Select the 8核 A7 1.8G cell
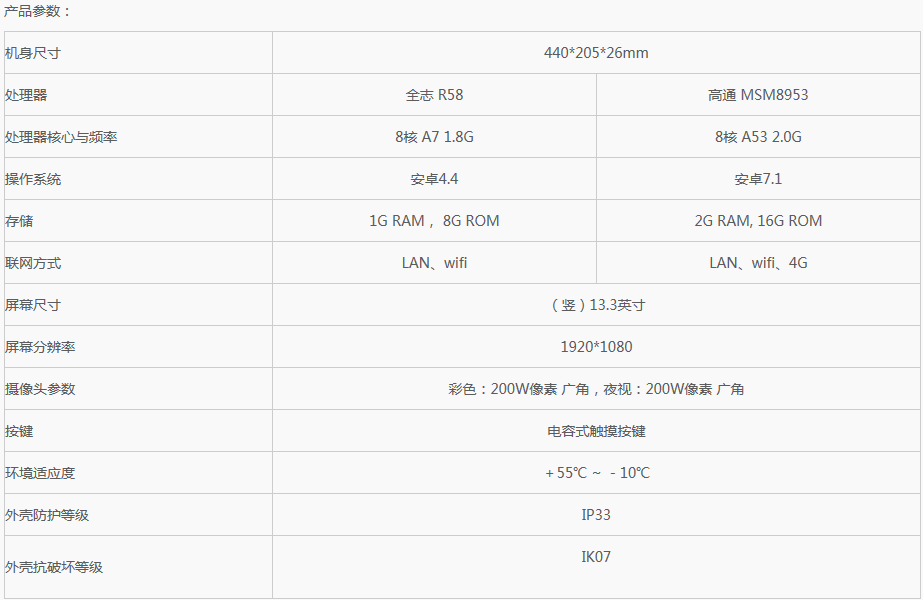923x600 pixels. tap(434, 137)
